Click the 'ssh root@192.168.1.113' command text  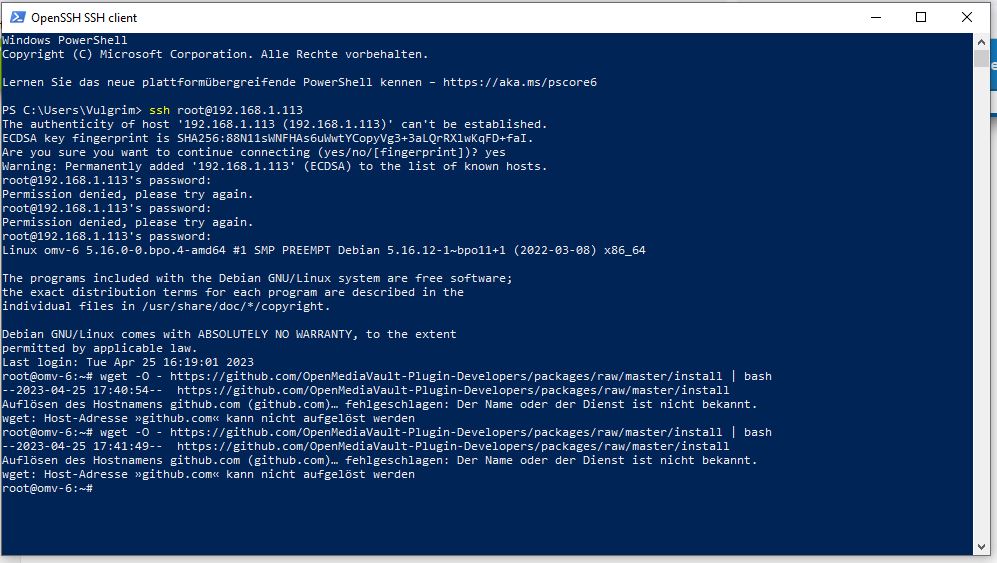coord(226,110)
